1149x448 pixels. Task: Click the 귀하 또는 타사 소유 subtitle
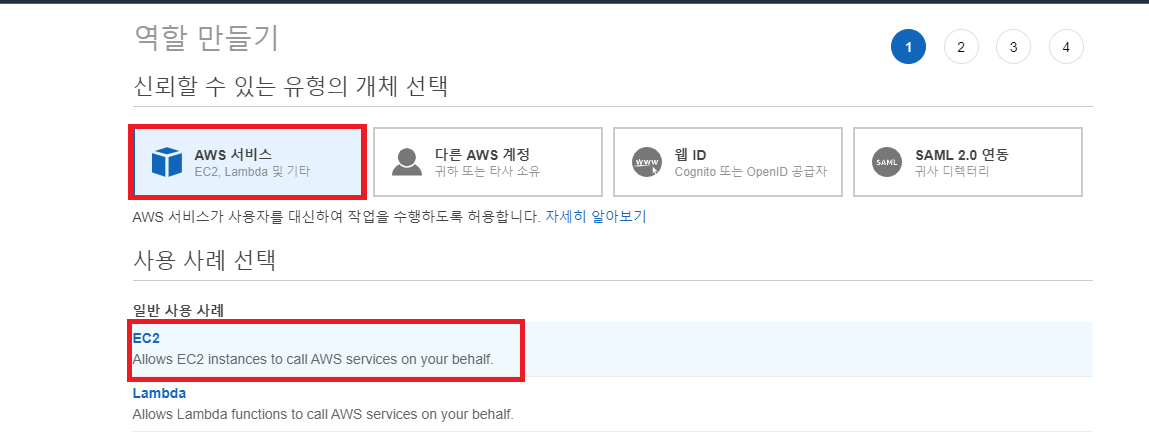[x=487, y=172]
